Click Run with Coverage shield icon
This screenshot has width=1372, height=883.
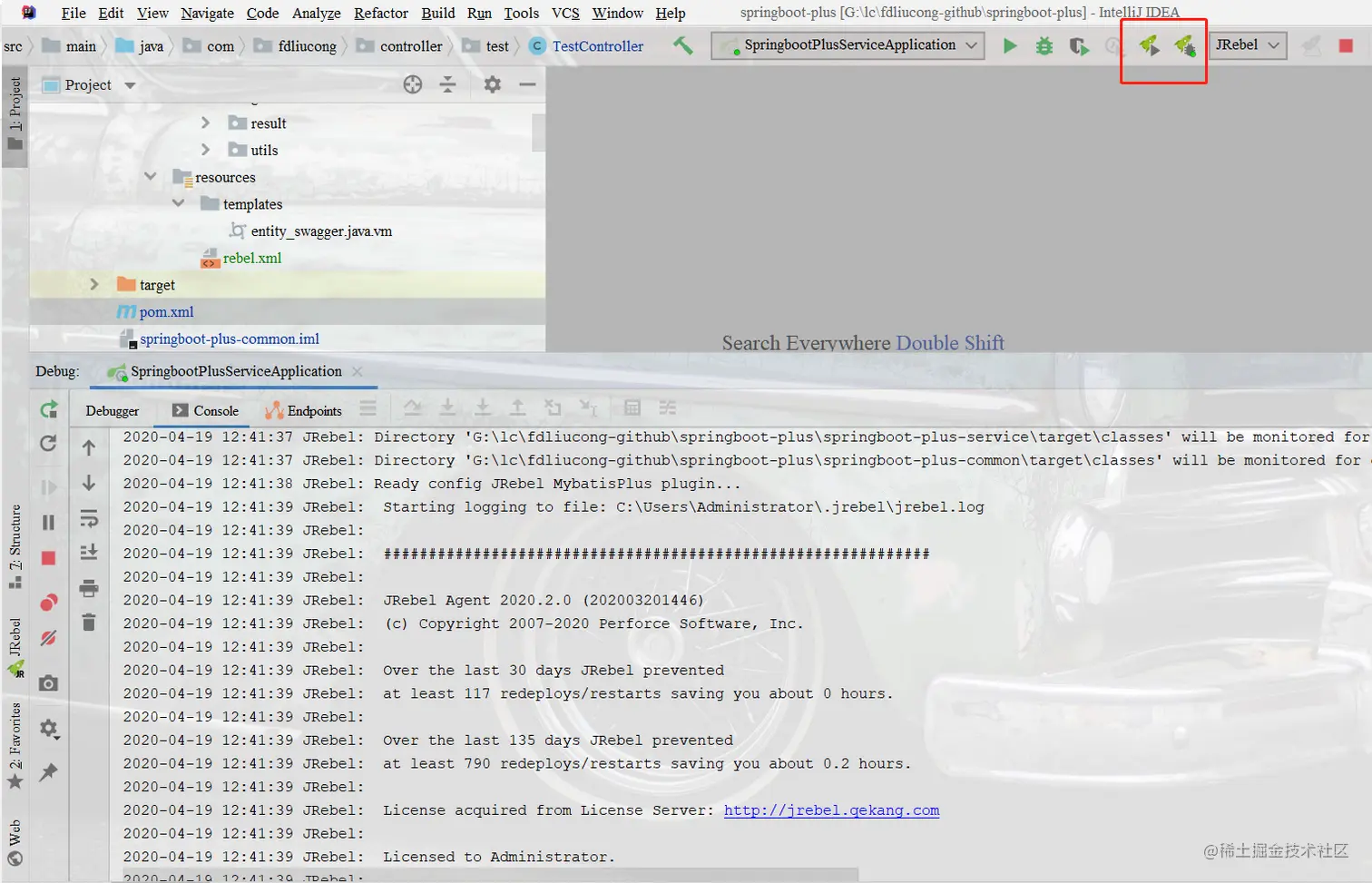[x=1079, y=45]
